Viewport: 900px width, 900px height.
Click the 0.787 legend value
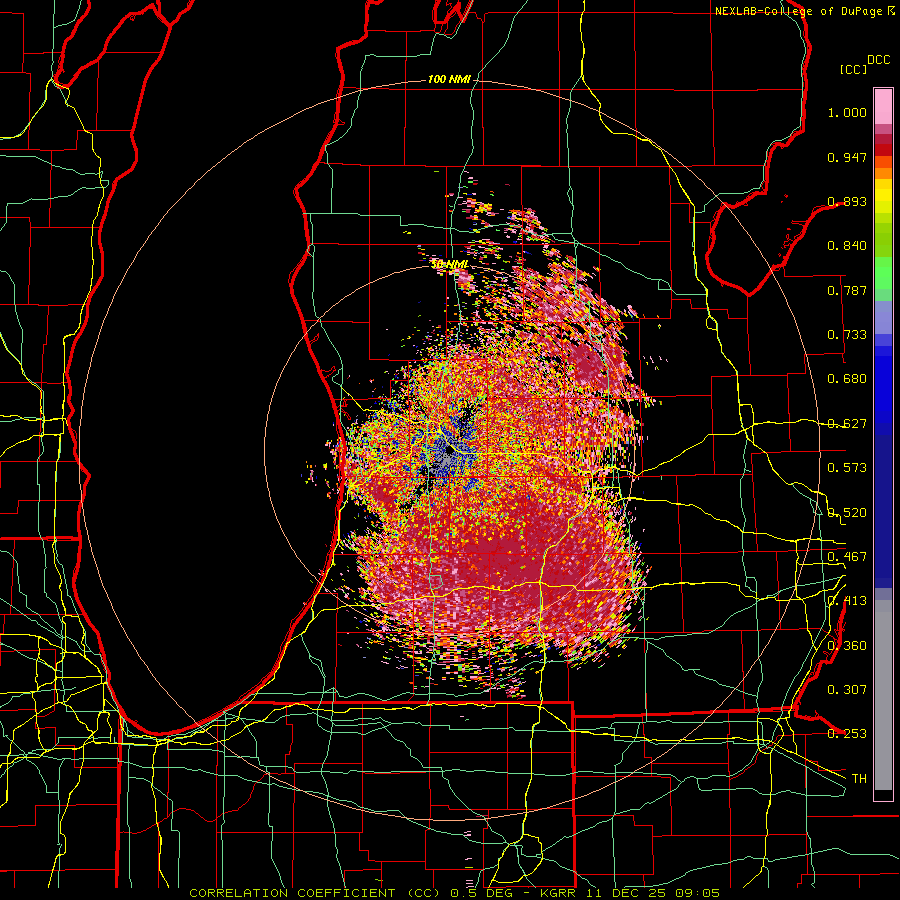(x=847, y=290)
